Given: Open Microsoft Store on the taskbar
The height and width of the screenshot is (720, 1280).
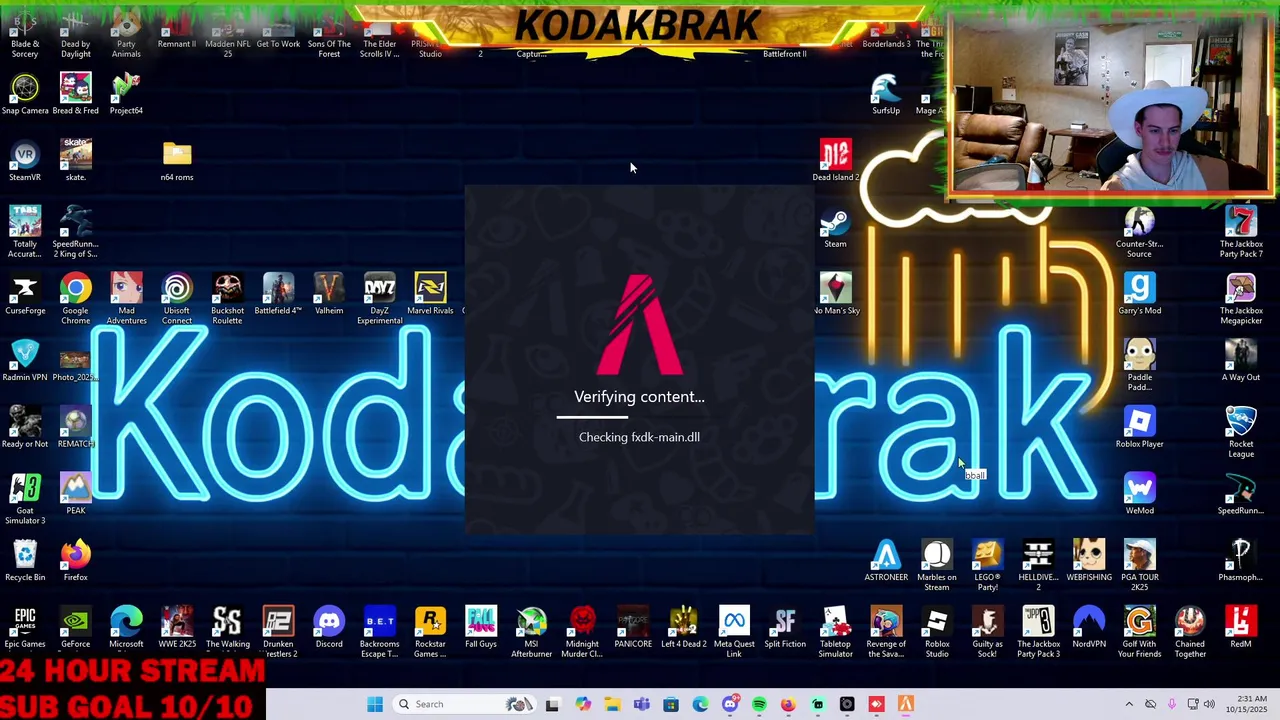Looking at the screenshot, I should [x=671, y=704].
